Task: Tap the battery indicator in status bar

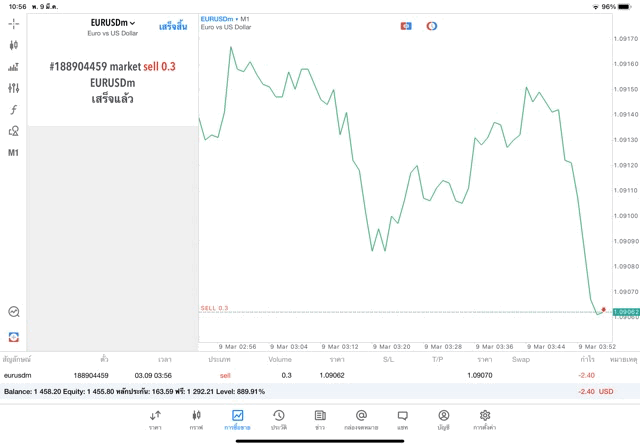Action: [624, 7]
